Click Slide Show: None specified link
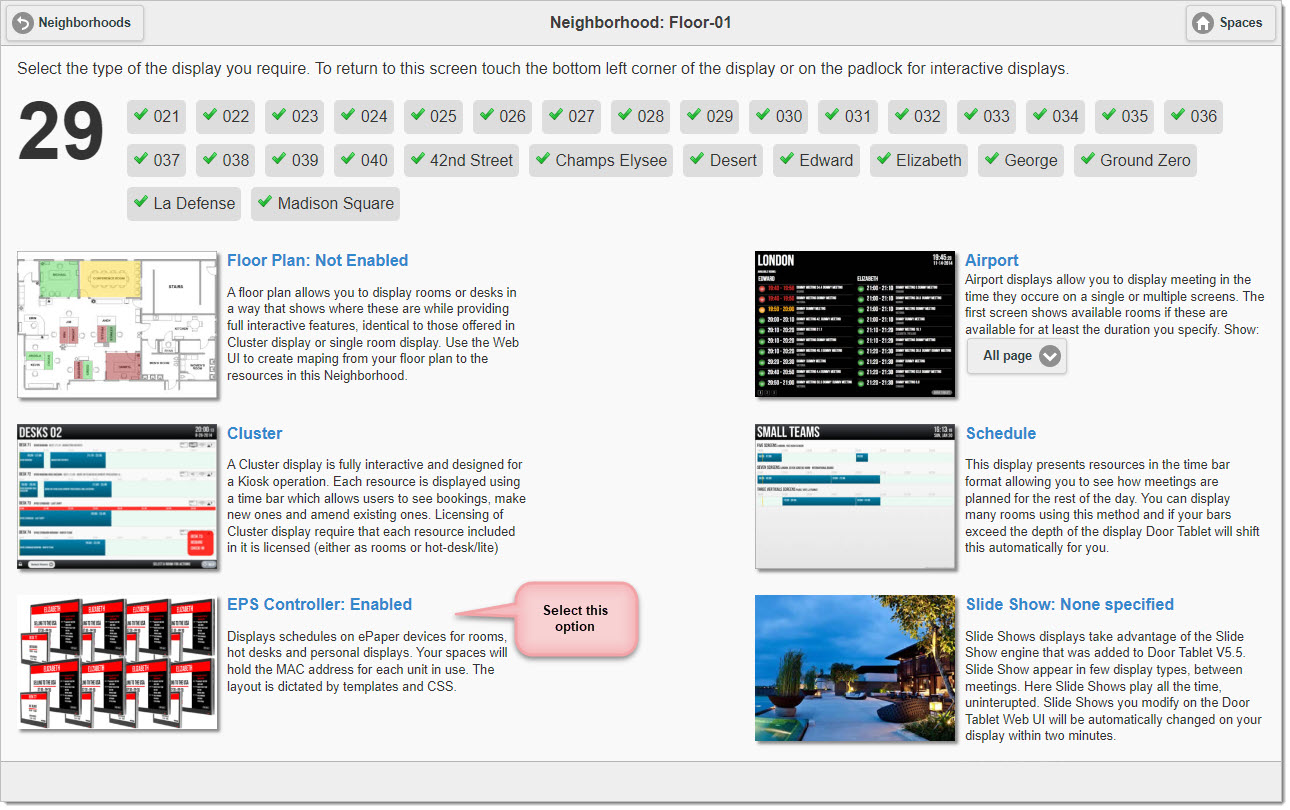This screenshot has width=1290, height=810. pyautogui.click(x=1069, y=604)
